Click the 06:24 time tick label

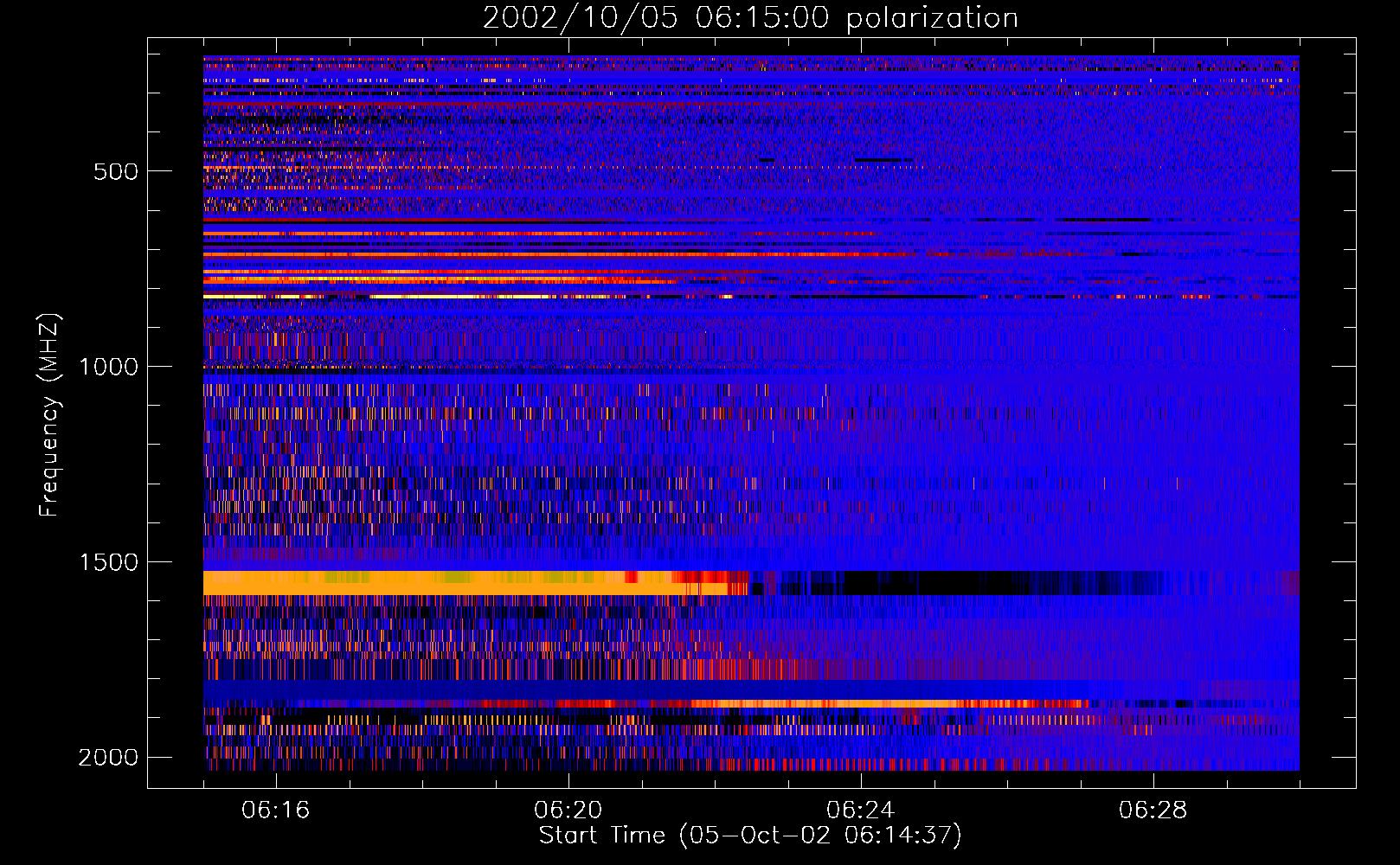pos(861,811)
